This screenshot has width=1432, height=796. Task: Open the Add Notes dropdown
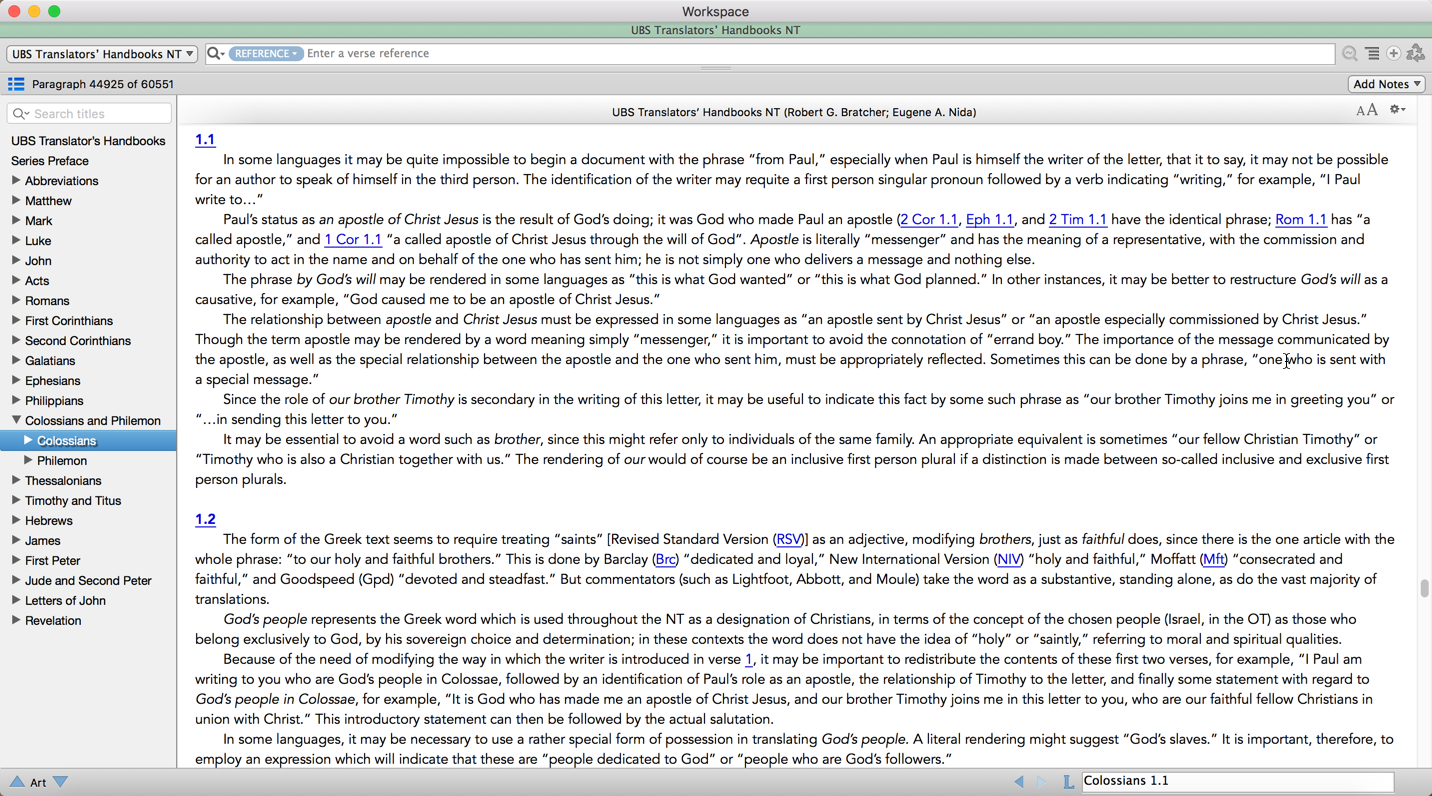[1386, 84]
